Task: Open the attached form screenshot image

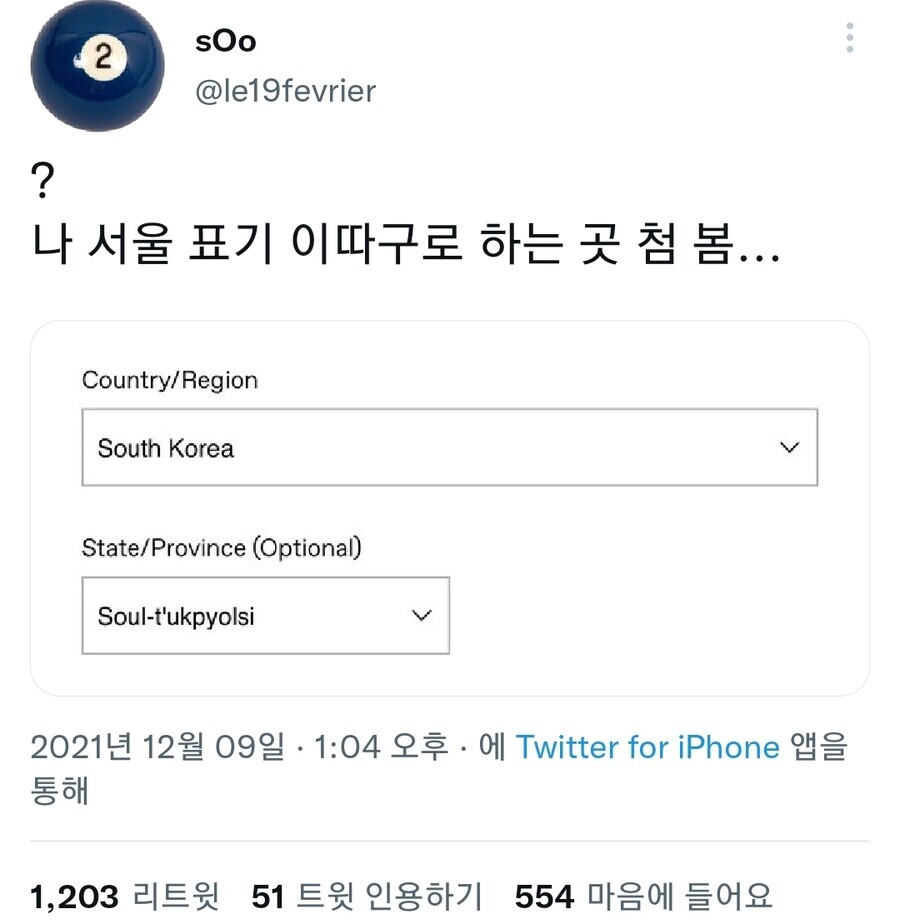Action: 450,508
